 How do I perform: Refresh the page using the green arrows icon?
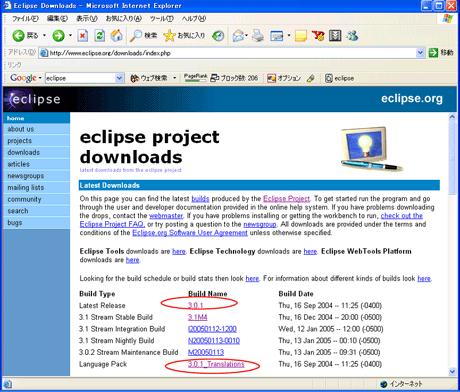tap(99, 35)
